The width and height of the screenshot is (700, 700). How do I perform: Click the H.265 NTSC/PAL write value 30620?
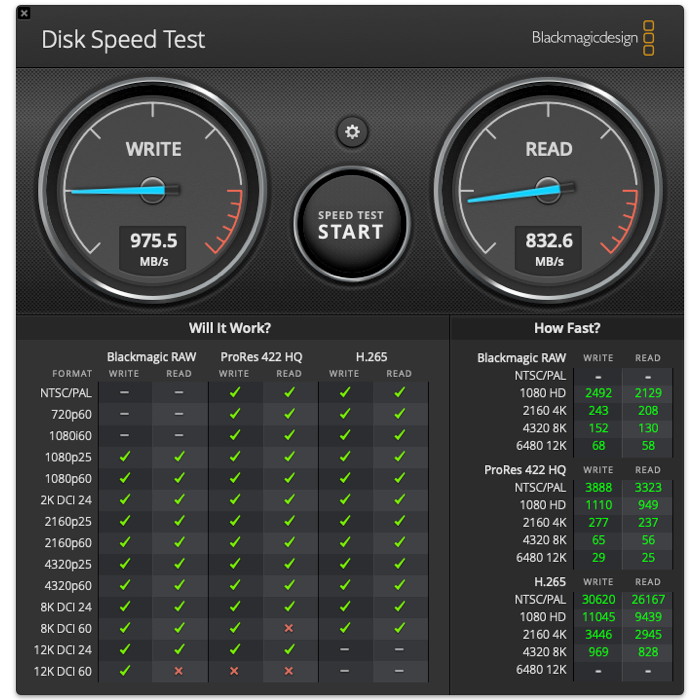(598, 600)
